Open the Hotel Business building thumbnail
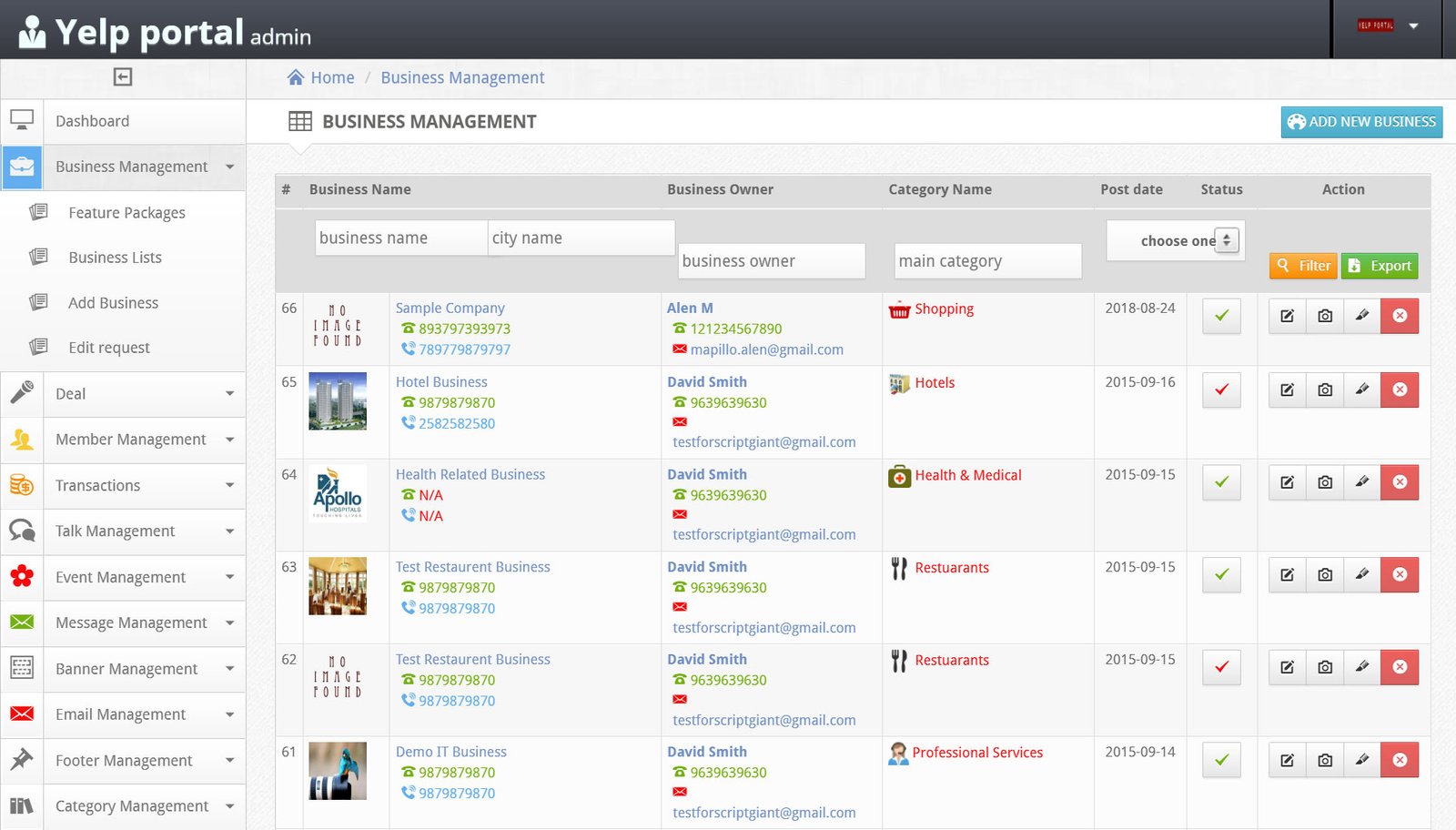Screen dimensions: 1456x830 click(x=338, y=400)
